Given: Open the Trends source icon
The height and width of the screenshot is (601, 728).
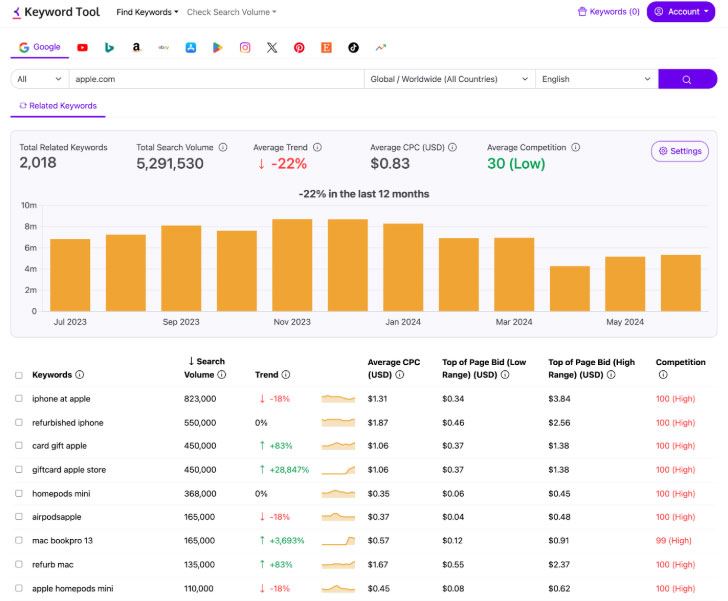Looking at the screenshot, I should point(381,47).
